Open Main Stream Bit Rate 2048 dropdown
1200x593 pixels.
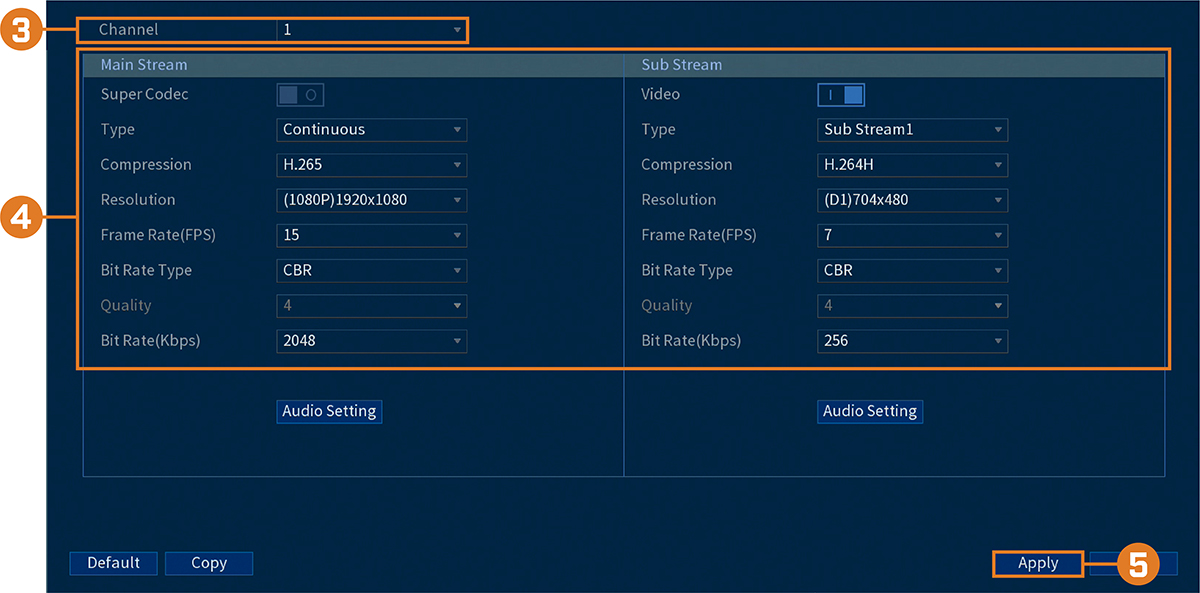[372, 341]
